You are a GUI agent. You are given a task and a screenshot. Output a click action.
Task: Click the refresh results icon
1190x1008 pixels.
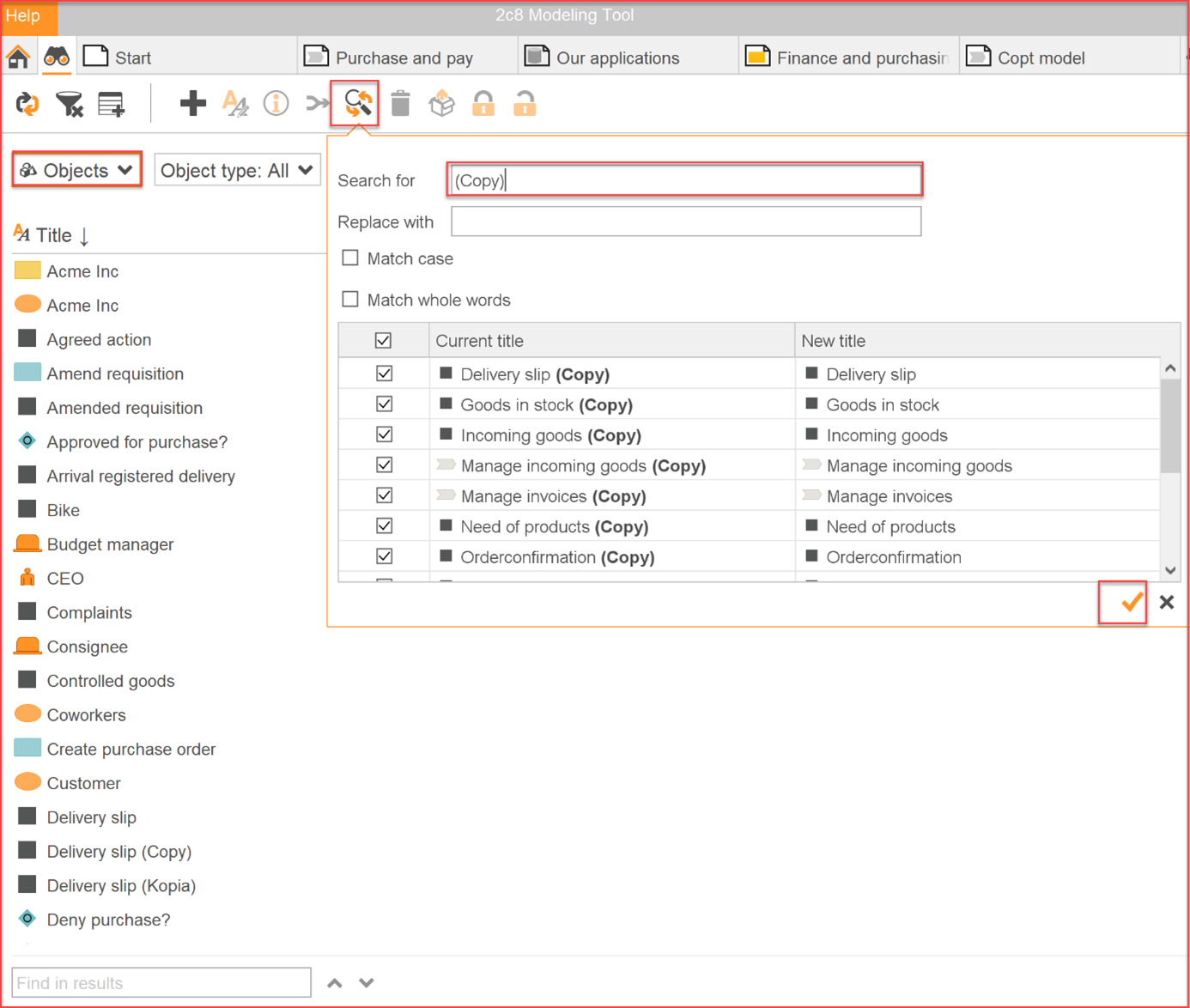[x=27, y=104]
